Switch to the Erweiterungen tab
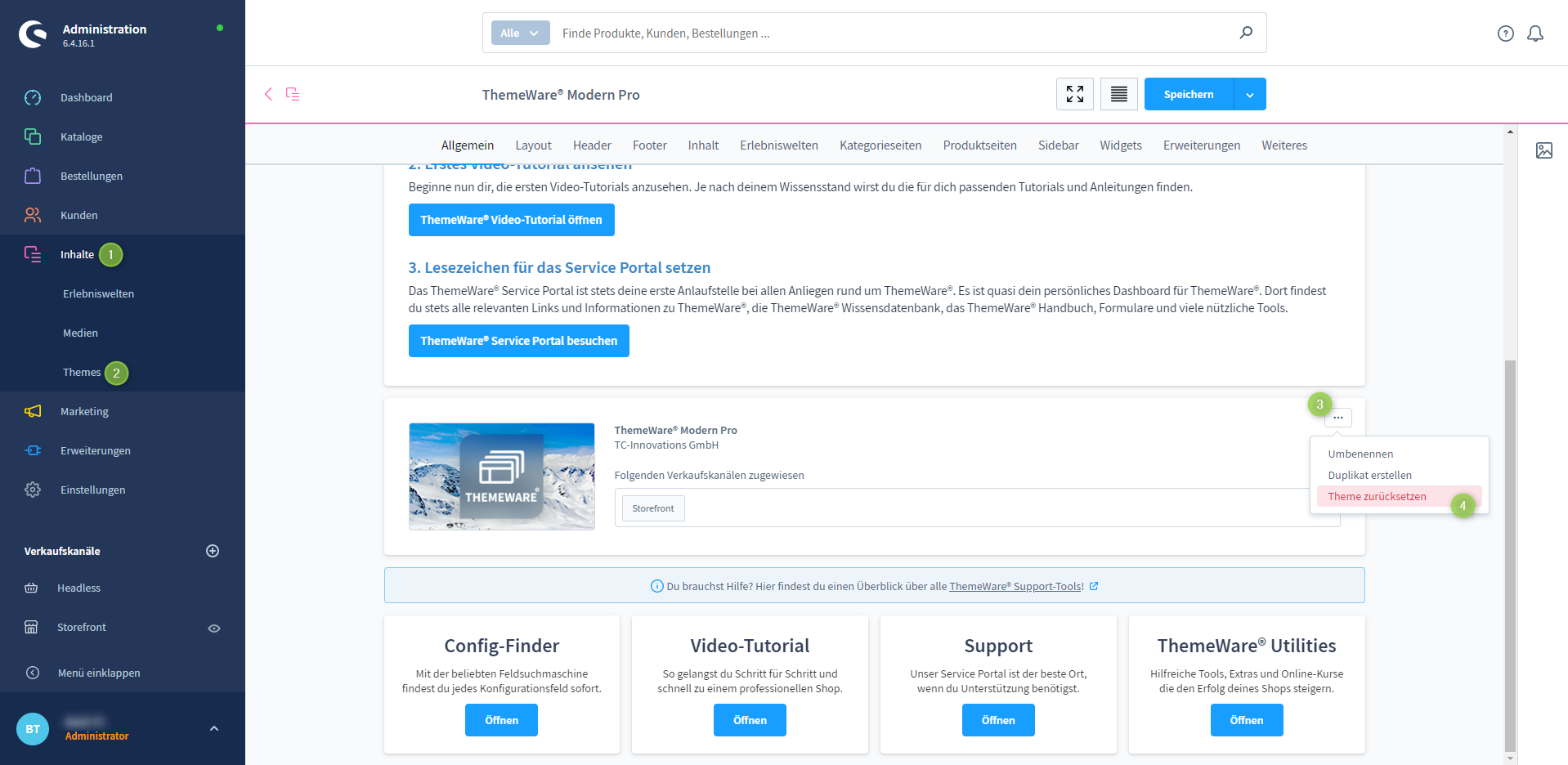This screenshot has width=1568, height=765. coord(1202,145)
